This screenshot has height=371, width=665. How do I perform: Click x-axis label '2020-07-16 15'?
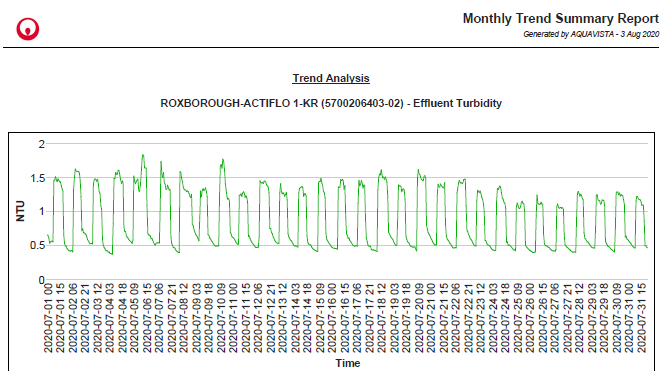point(345,318)
